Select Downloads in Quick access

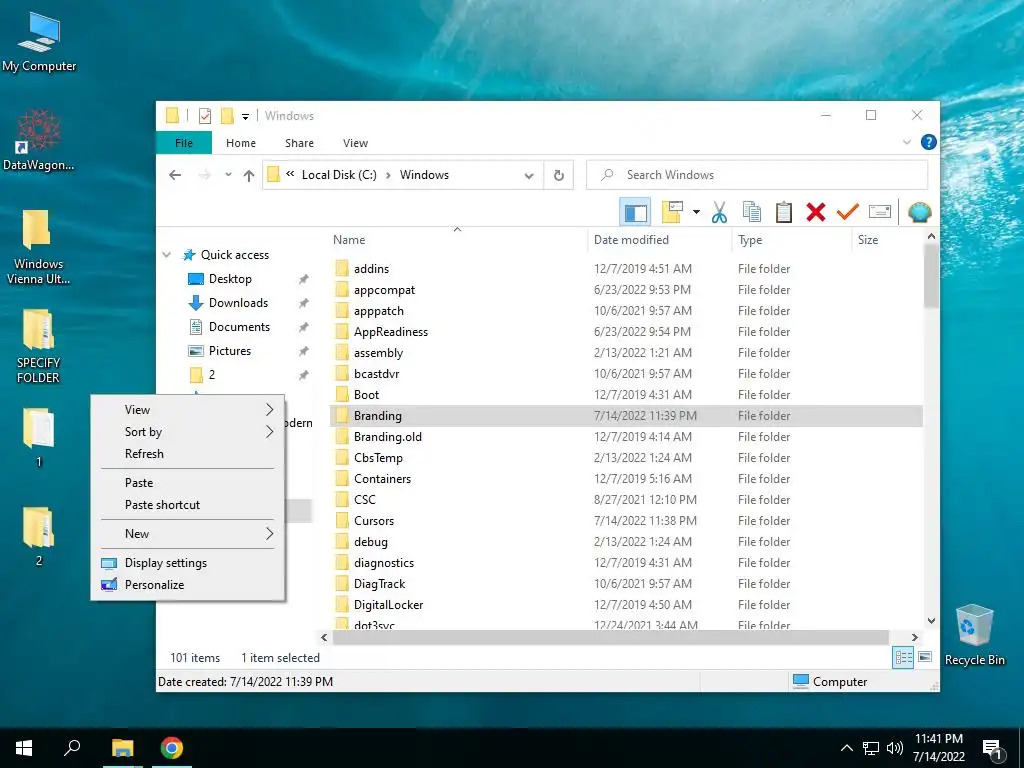pos(238,302)
